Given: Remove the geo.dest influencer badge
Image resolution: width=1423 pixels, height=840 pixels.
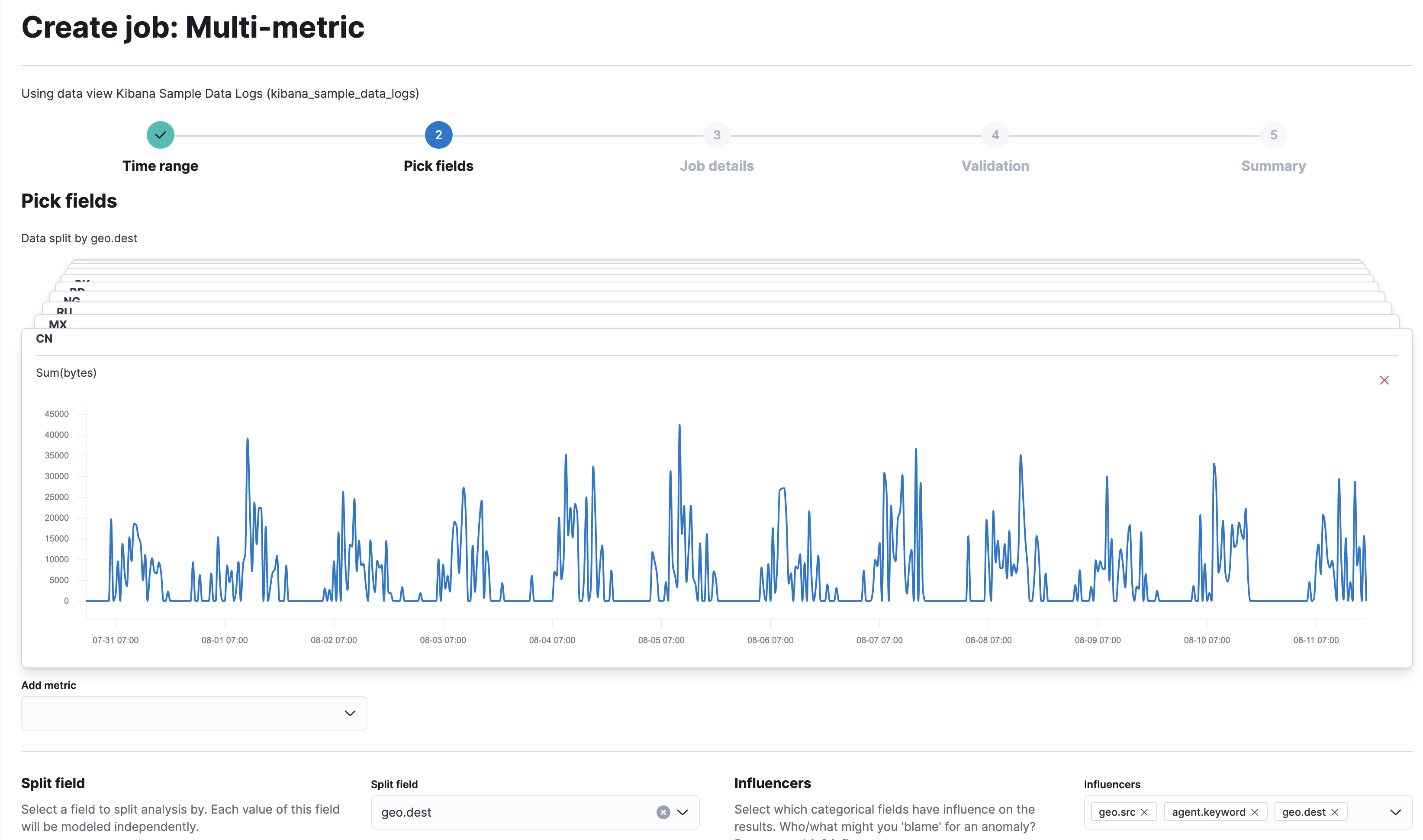Looking at the screenshot, I should 1334,811.
